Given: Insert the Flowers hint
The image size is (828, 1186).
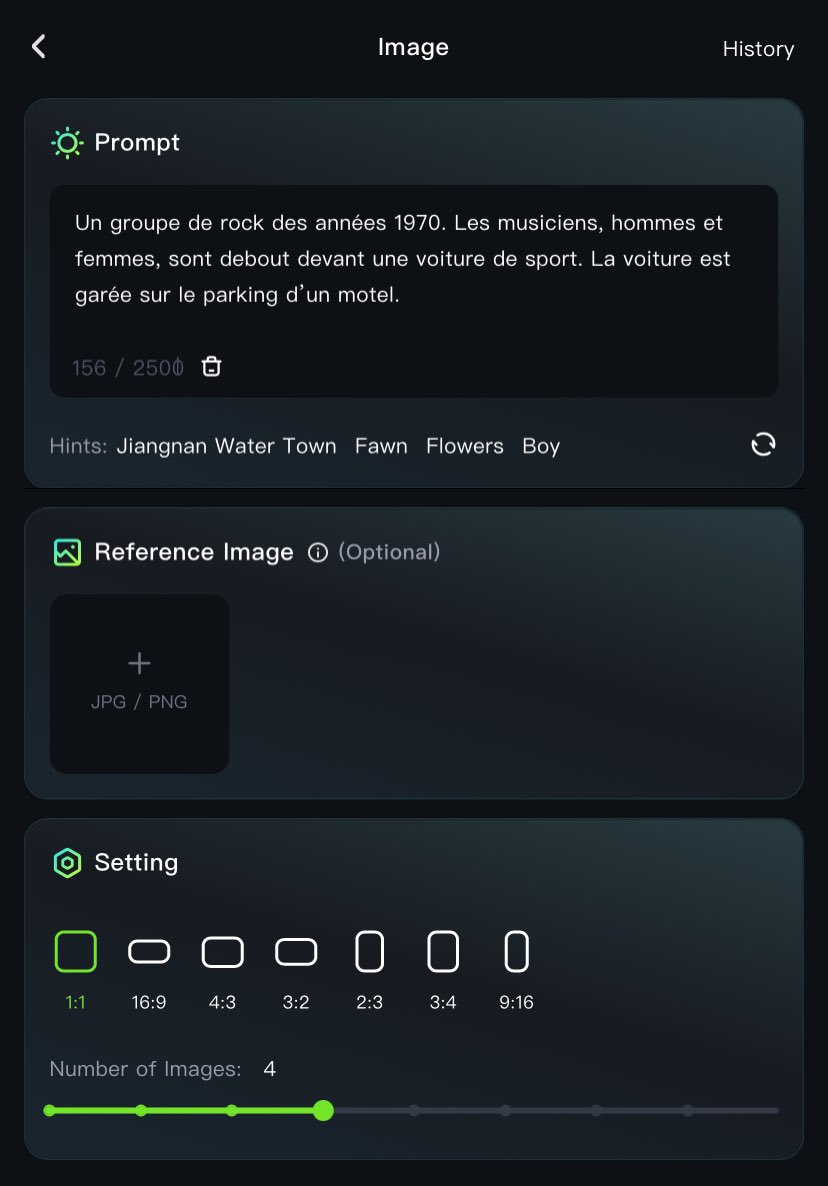Looking at the screenshot, I should [465, 446].
